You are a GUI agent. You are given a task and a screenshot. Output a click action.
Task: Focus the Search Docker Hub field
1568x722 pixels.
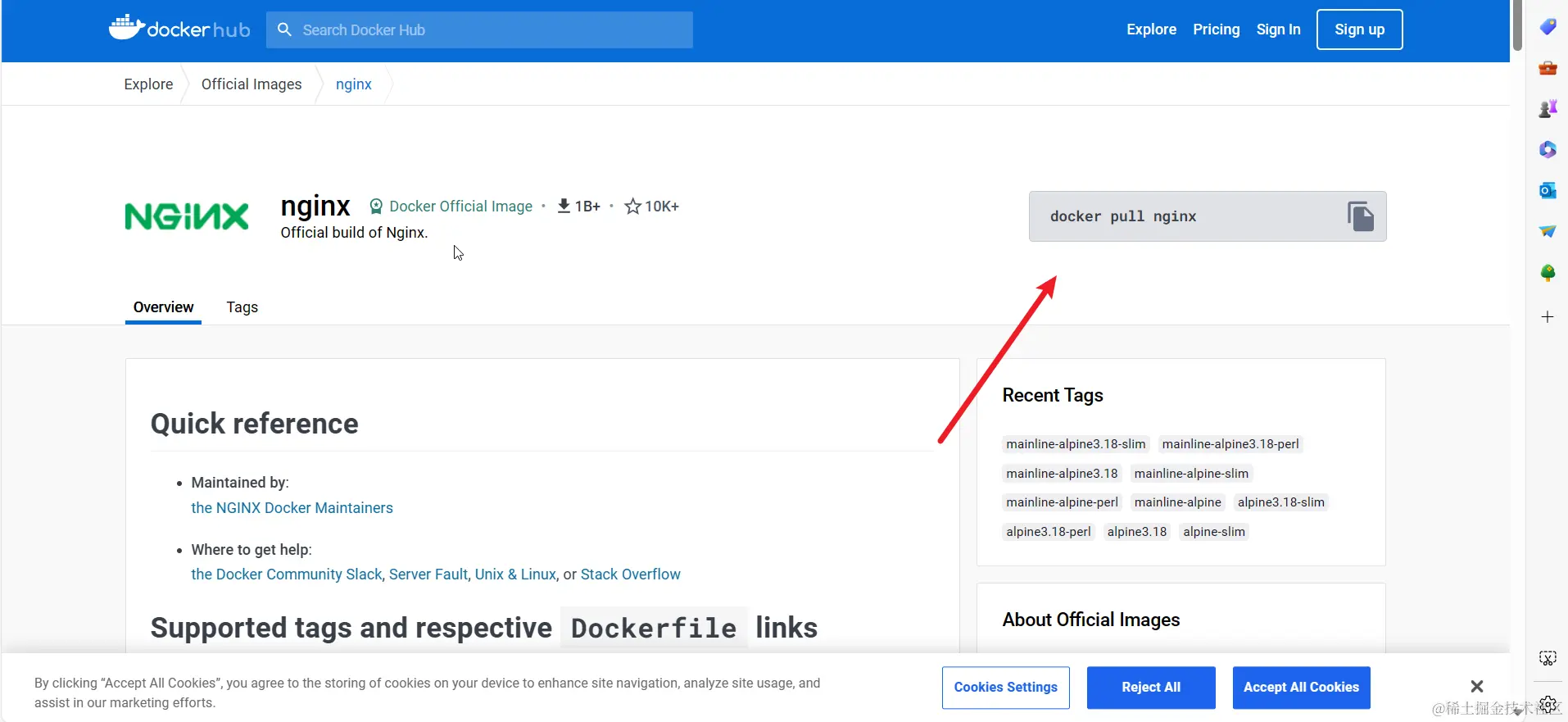479,30
